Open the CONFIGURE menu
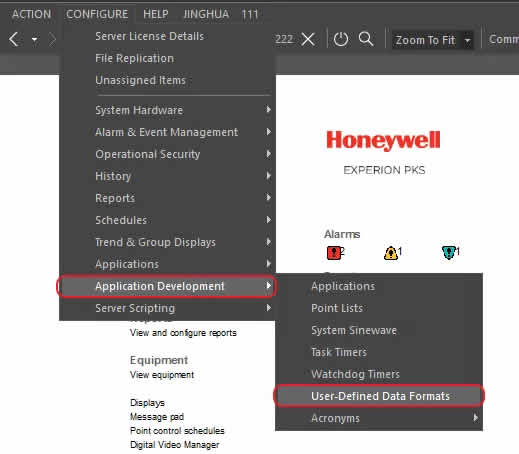Screen dimensions: 519x454 pos(97,14)
